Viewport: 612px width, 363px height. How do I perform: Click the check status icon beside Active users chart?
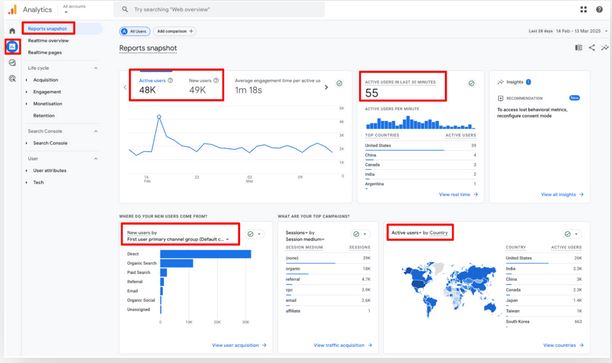pyautogui.click(x=339, y=83)
